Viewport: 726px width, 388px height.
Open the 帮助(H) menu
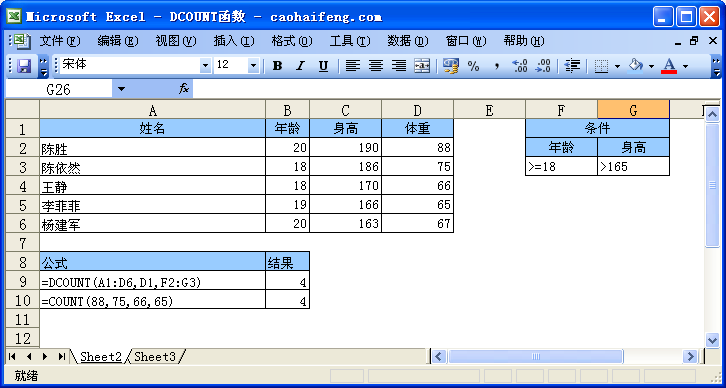click(x=524, y=41)
